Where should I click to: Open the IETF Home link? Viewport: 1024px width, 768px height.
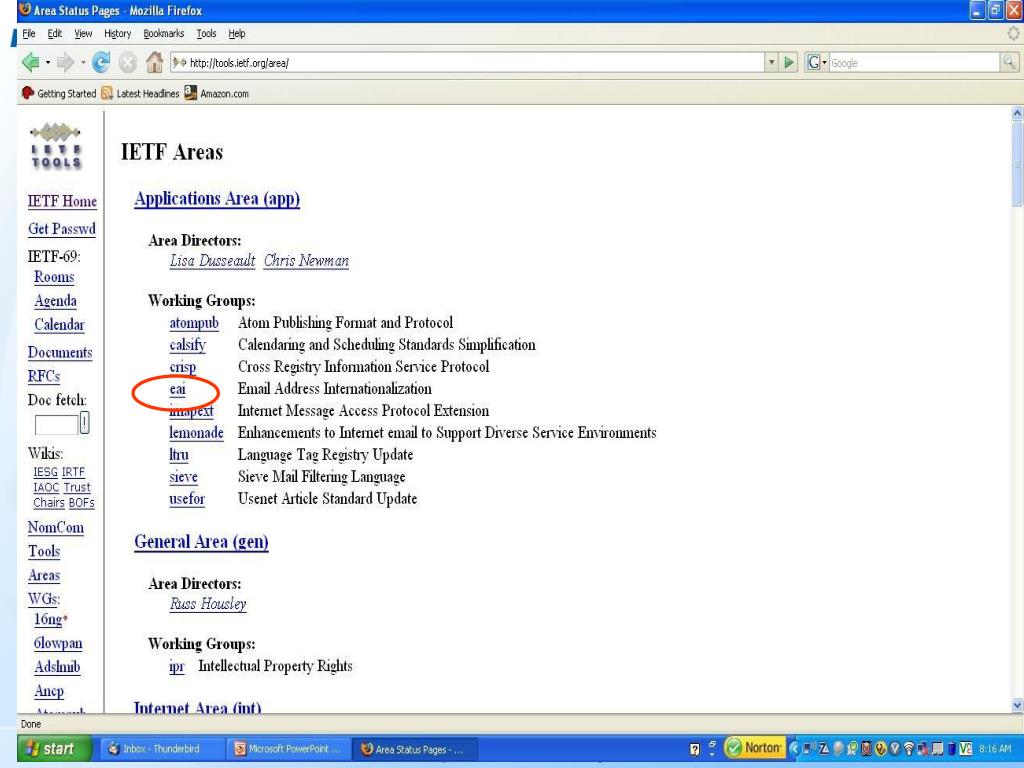[x=62, y=201]
